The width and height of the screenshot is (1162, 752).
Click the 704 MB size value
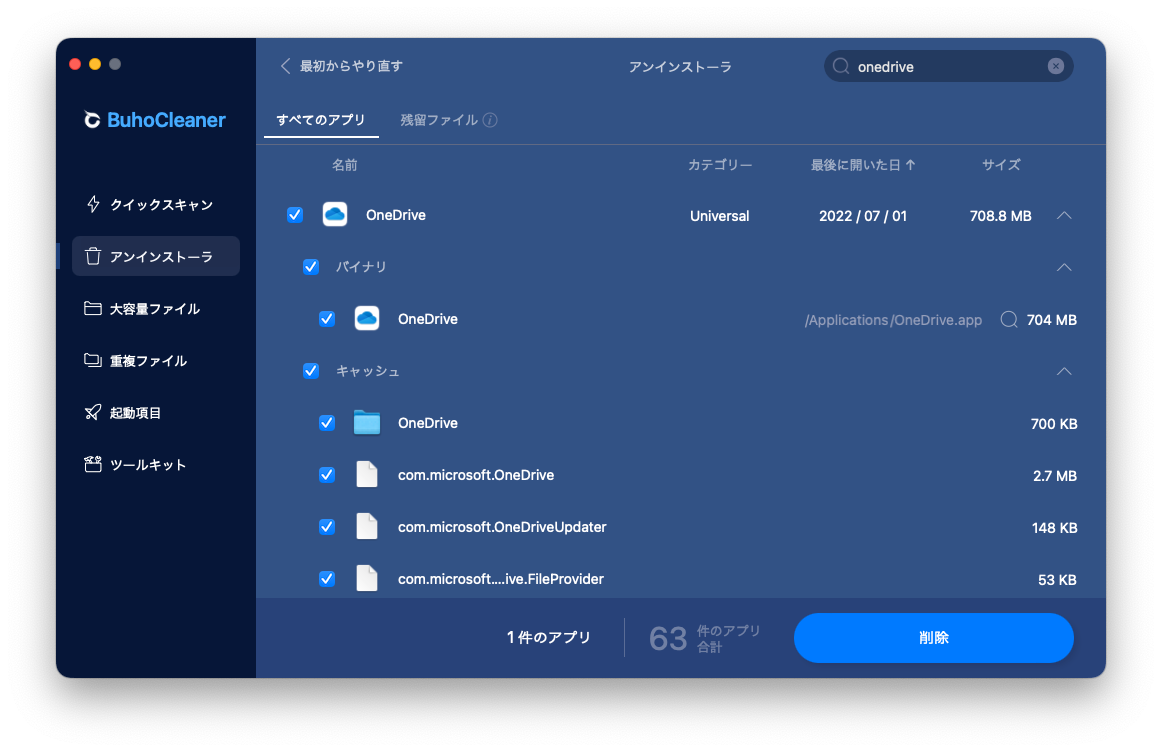(1052, 320)
